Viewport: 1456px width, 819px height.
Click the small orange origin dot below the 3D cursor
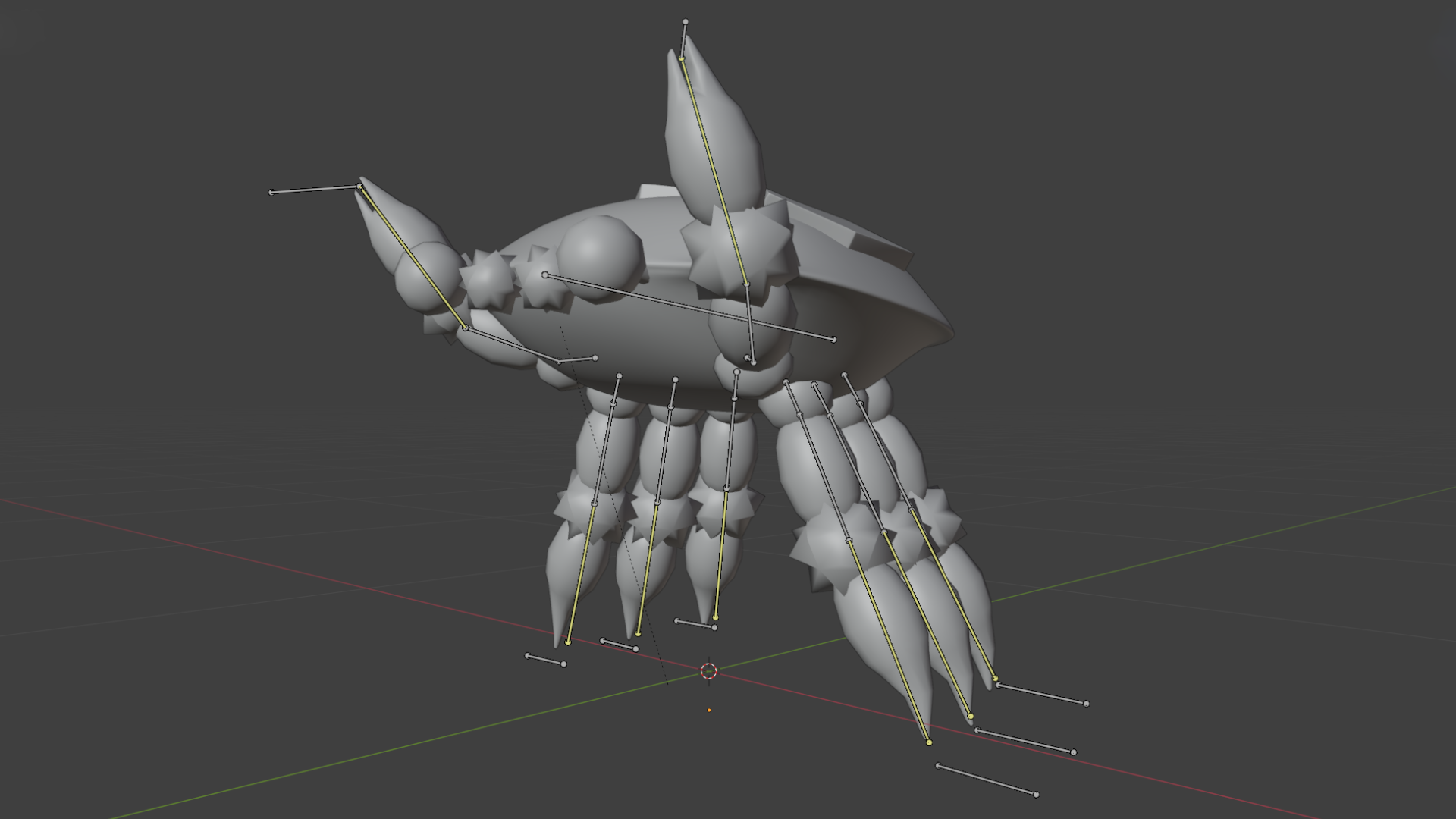point(709,711)
